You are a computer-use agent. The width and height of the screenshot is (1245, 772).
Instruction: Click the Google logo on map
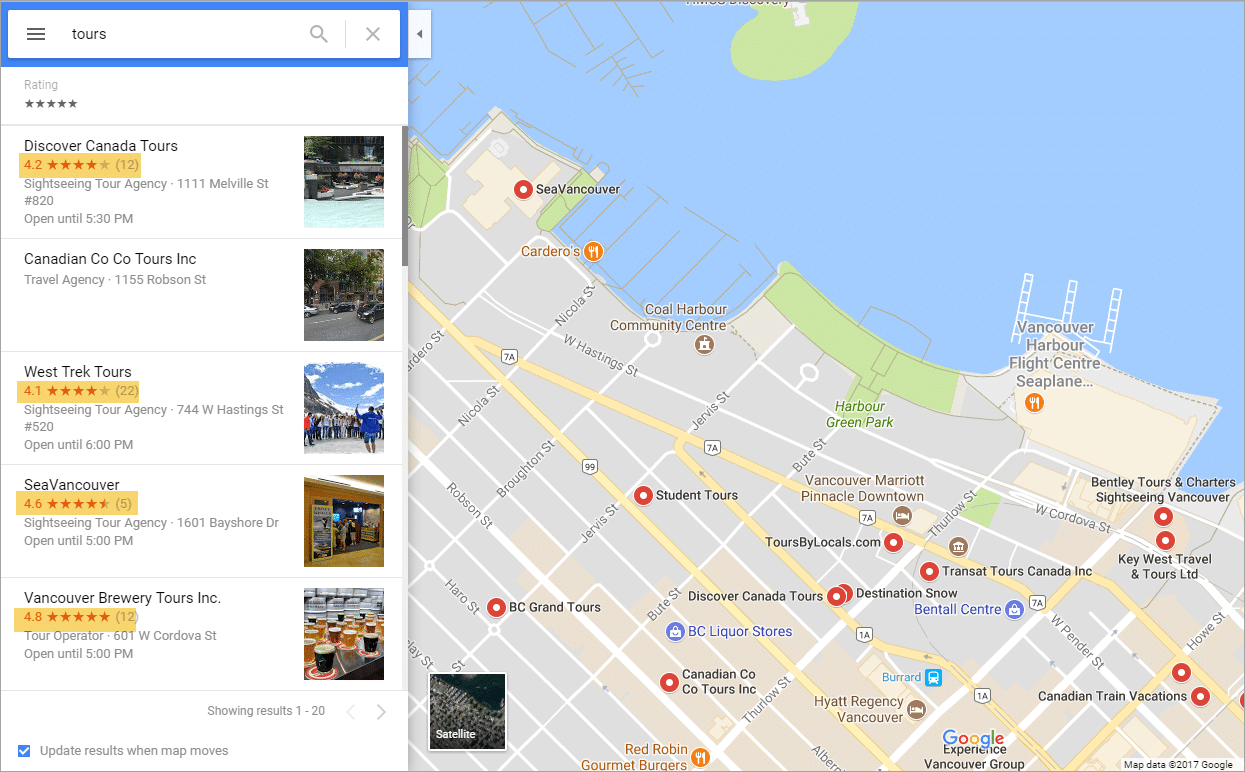click(973, 740)
